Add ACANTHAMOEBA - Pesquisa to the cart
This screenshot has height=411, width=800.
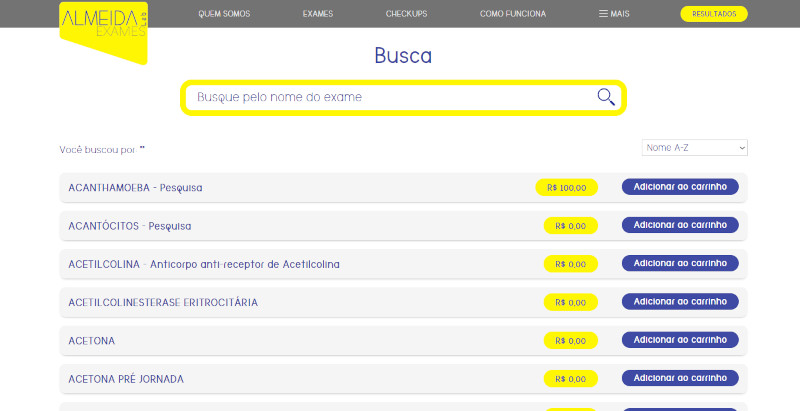(680, 187)
